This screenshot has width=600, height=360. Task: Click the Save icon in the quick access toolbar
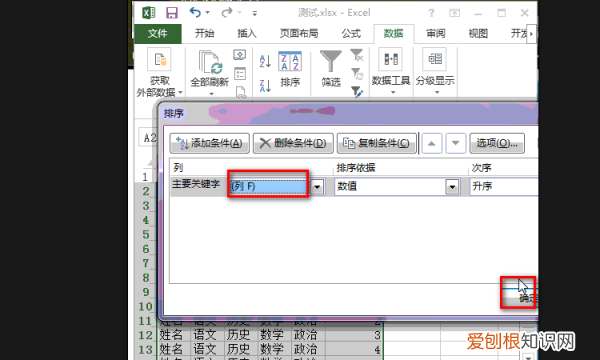pyautogui.click(x=171, y=13)
